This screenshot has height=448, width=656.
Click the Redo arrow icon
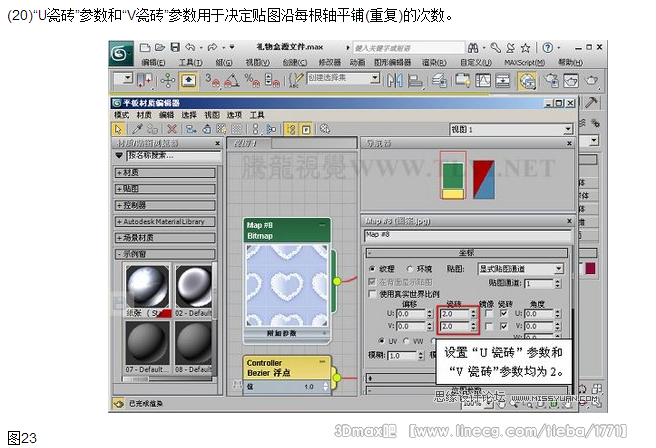click(x=213, y=47)
